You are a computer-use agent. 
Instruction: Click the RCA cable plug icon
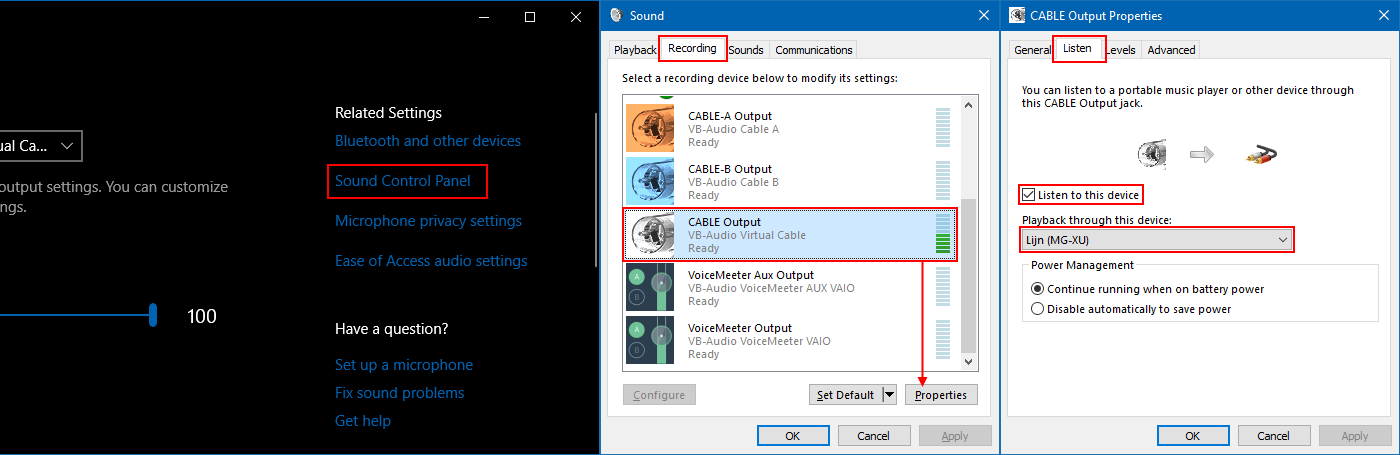(1261, 154)
